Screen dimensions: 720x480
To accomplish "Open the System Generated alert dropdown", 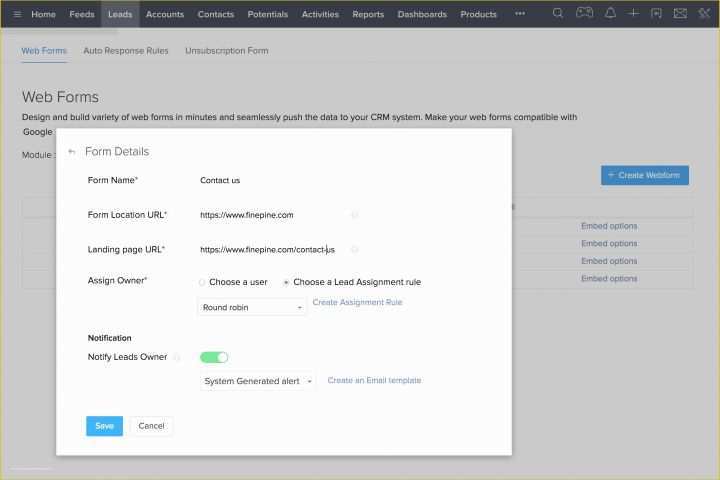I will click(258, 381).
